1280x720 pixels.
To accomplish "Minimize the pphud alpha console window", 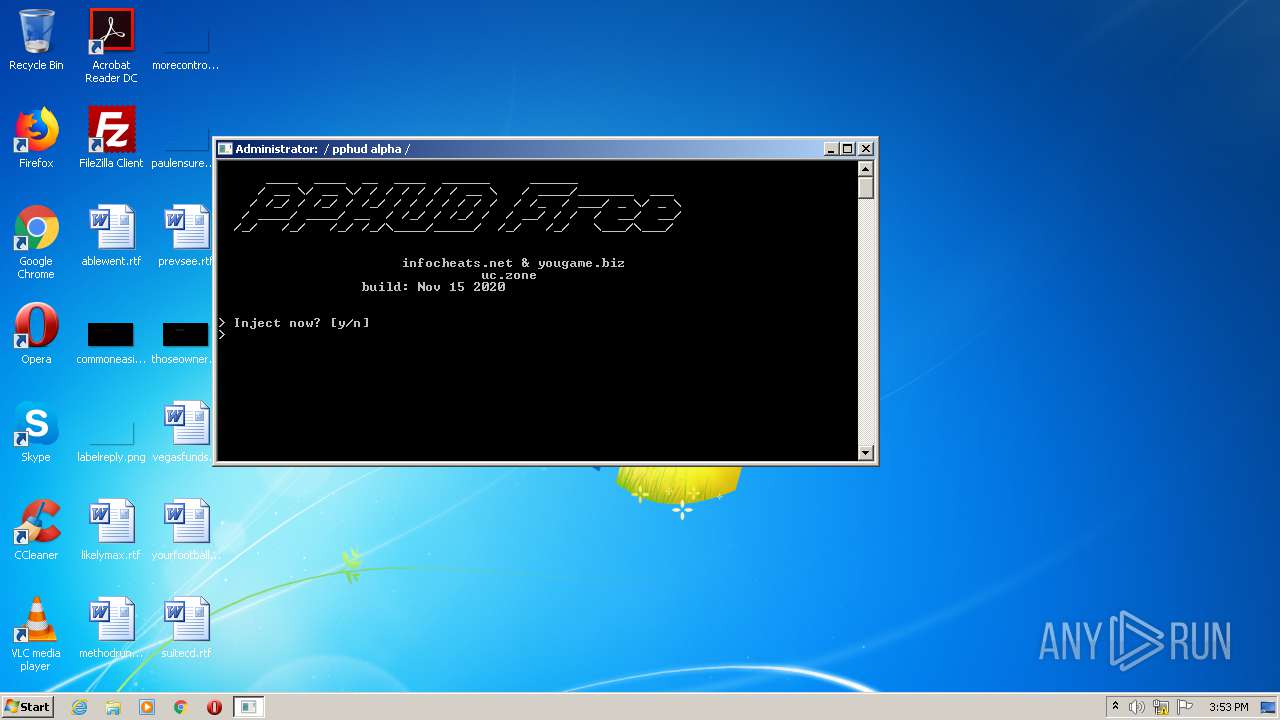I will pyautogui.click(x=831, y=149).
